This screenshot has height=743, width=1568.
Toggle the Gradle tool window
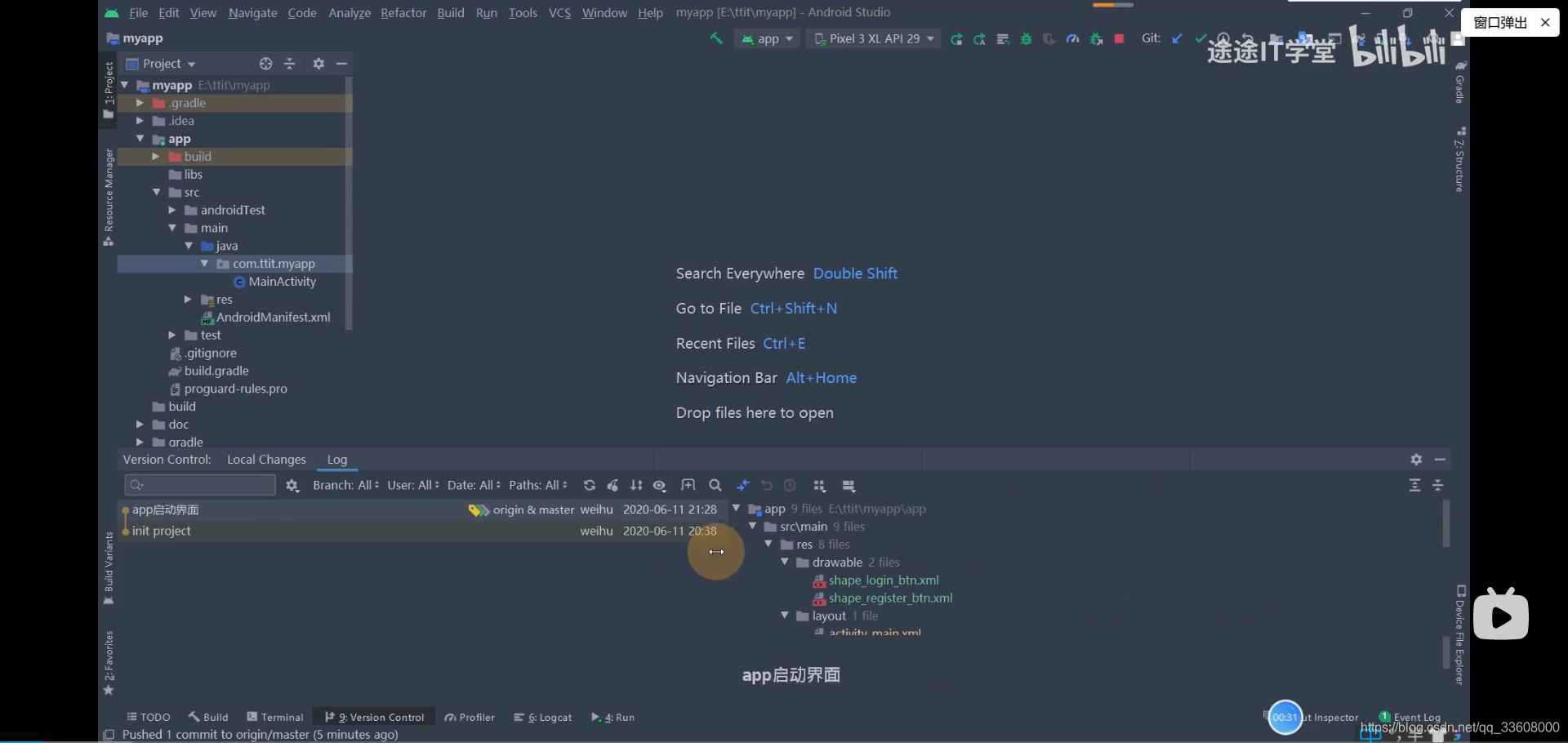pos(1460,82)
